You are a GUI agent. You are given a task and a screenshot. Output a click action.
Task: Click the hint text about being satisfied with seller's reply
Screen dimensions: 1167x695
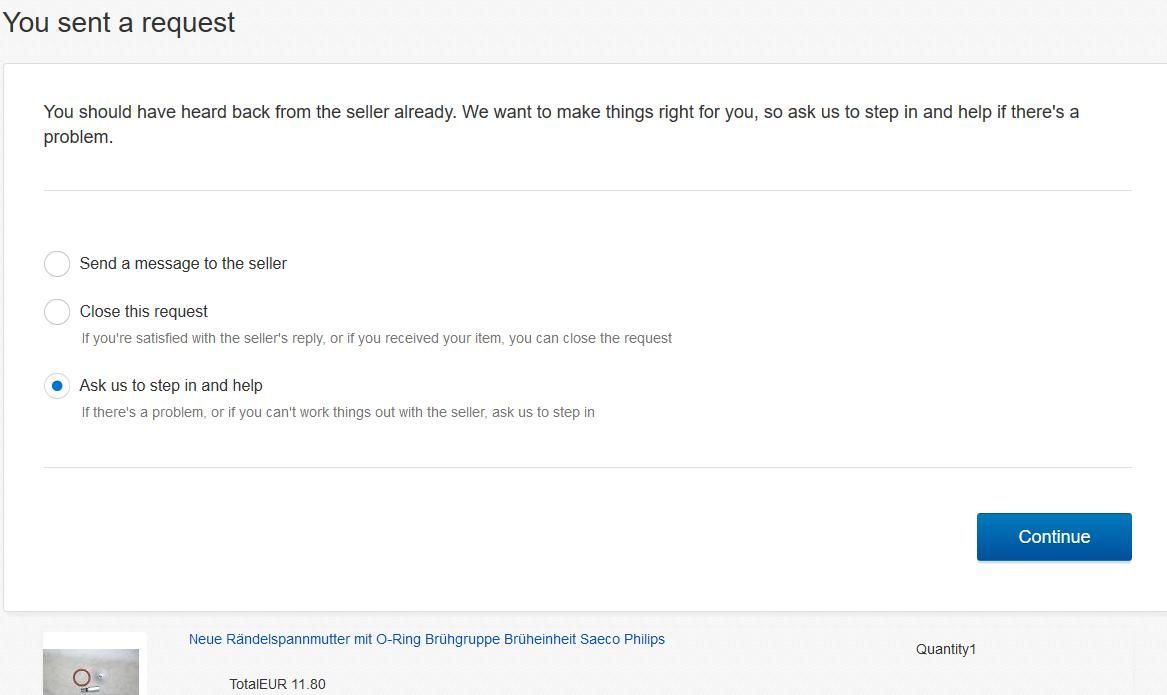point(376,339)
